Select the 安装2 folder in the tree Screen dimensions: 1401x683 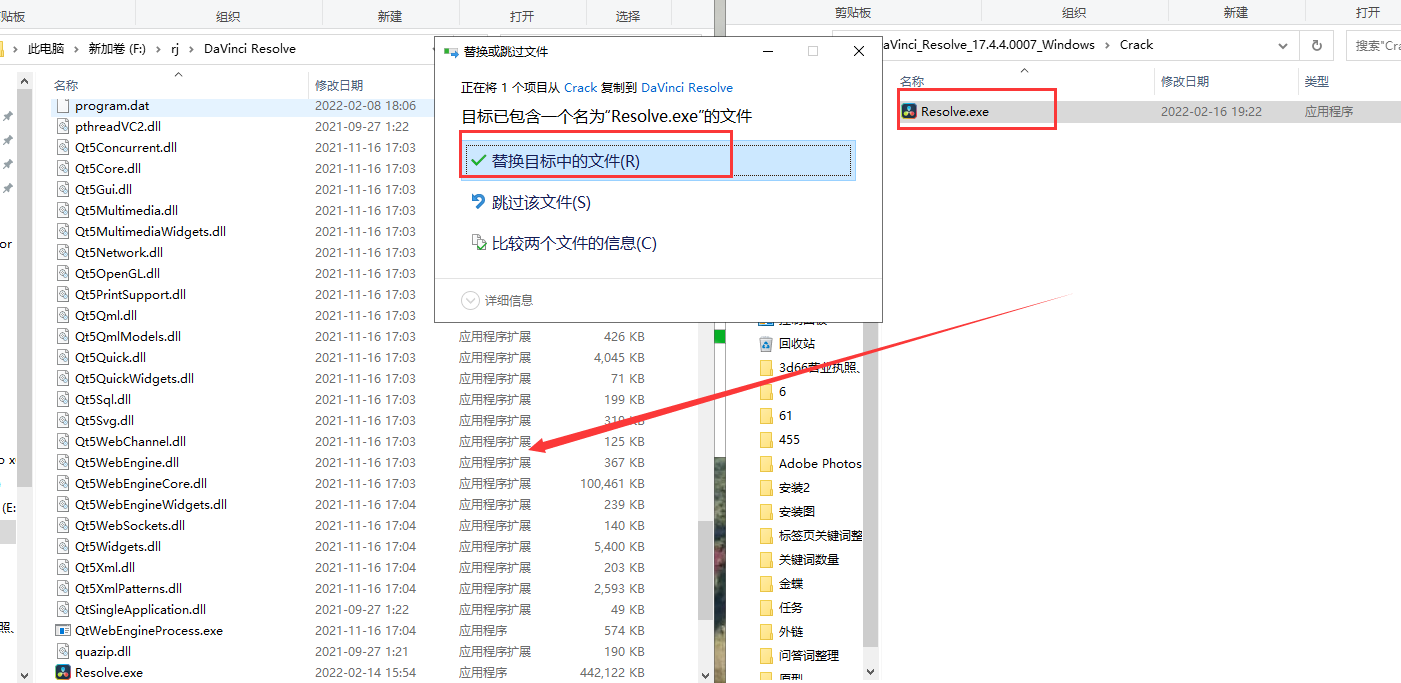(794, 487)
